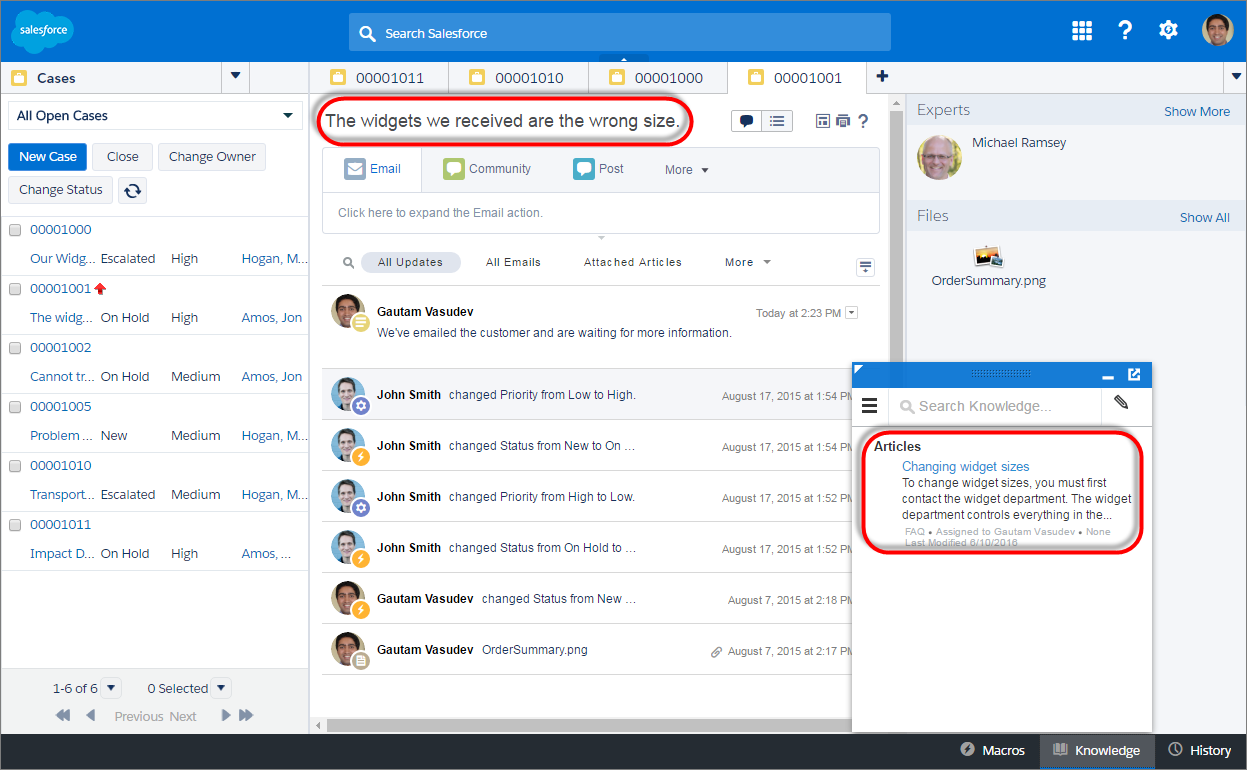Click the pencil icon in Knowledge widget
Screen dimensions: 1247x770
coord(1121,403)
